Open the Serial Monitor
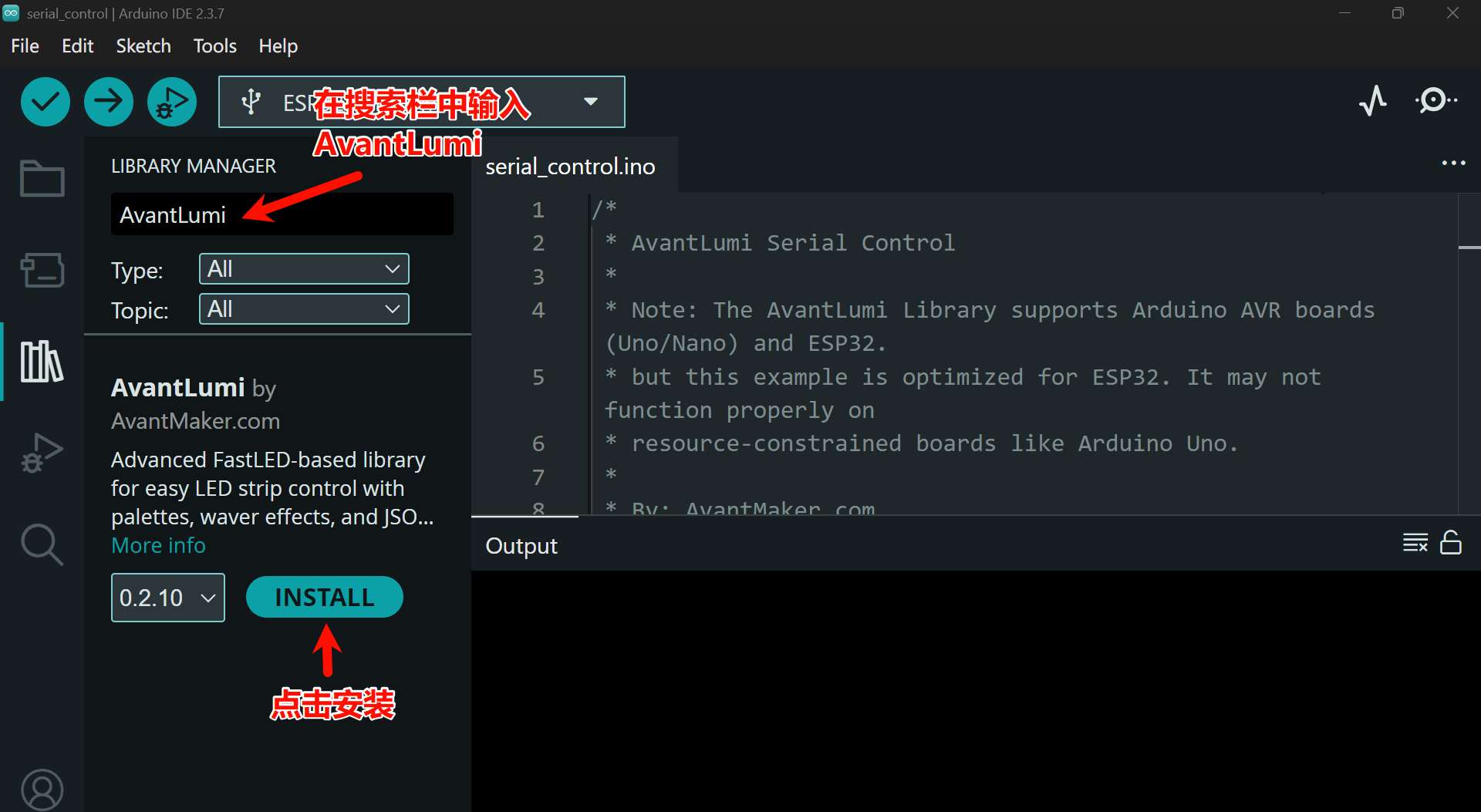 tap(1435, 101)
